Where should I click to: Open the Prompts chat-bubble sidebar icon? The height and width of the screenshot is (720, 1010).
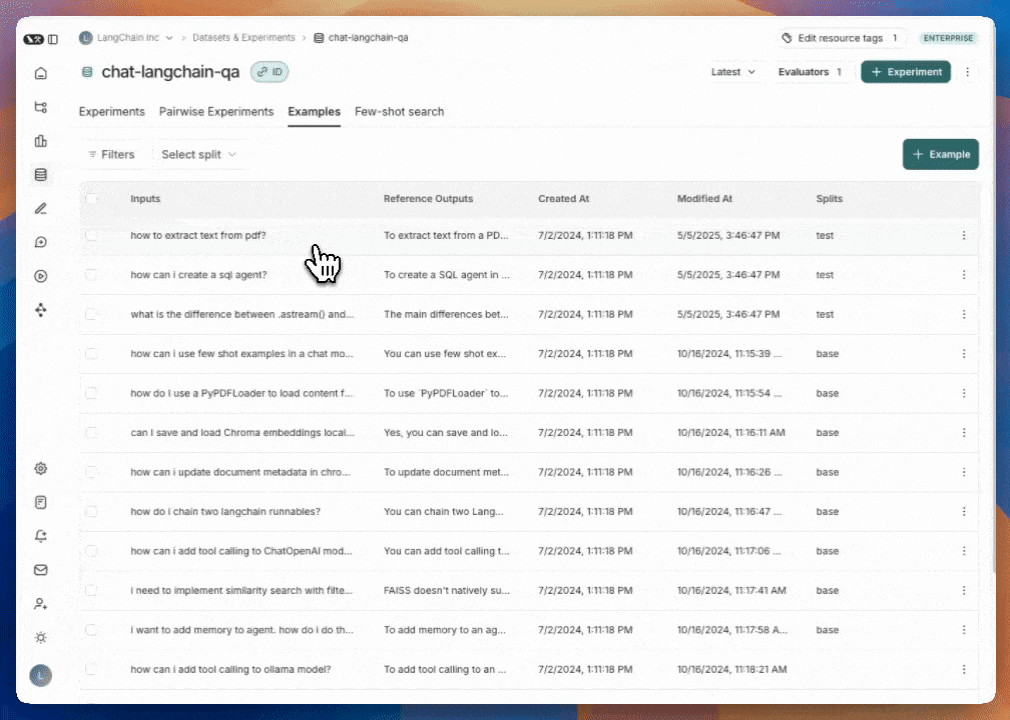(x=40, y=242)
